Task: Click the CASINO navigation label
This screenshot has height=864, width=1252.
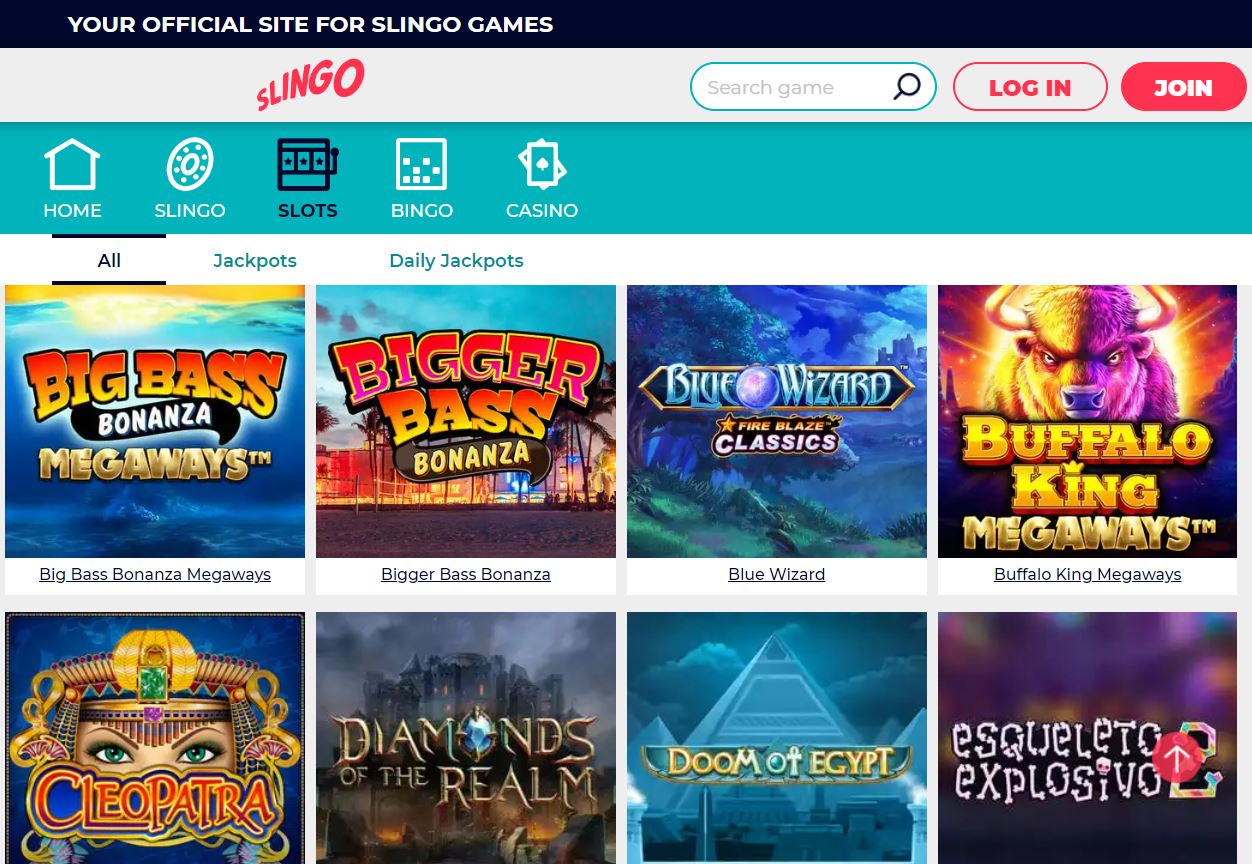Action: pos(542,211)
